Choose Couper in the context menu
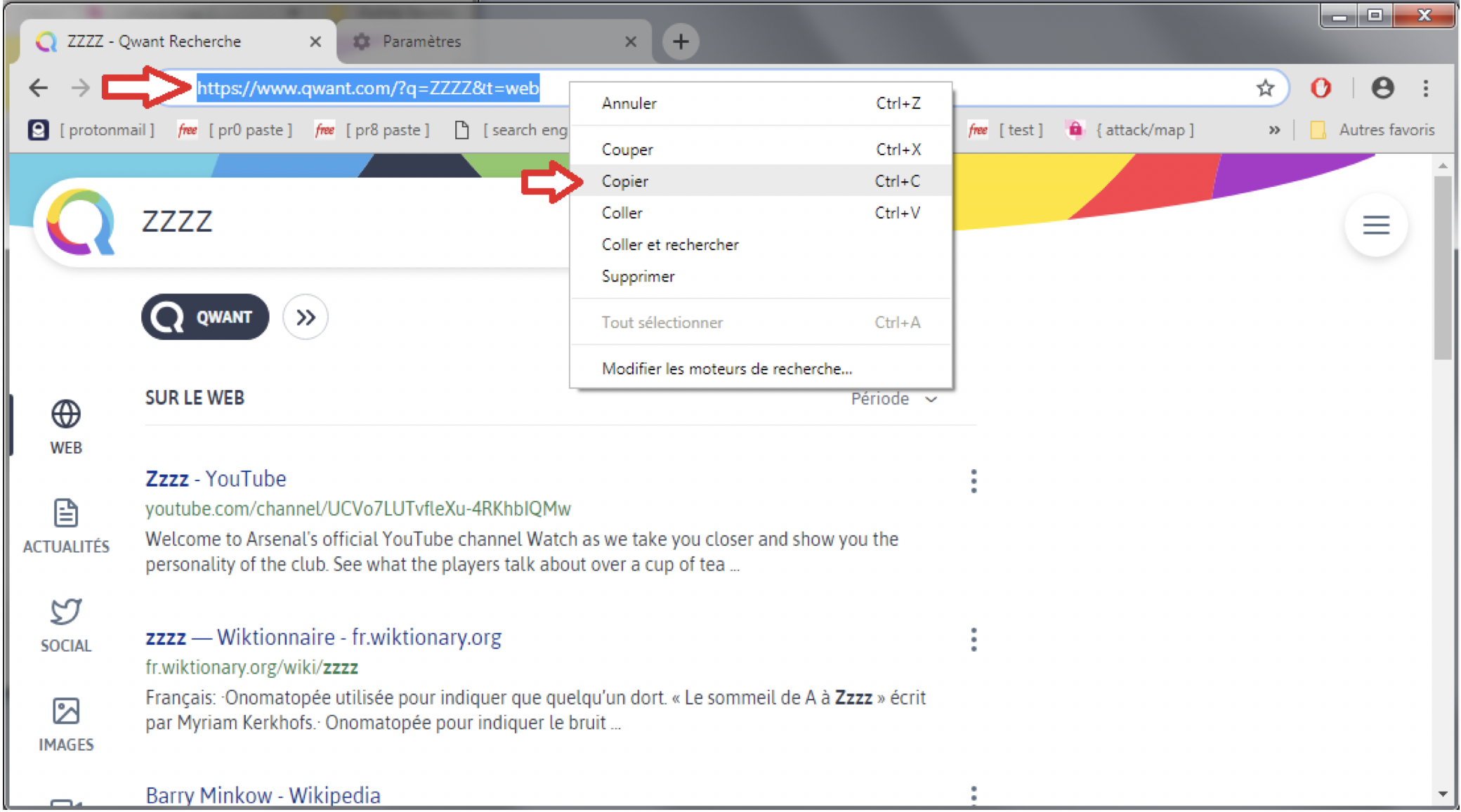Viewport: 1461px width, 812px height. tap(761, 150)
